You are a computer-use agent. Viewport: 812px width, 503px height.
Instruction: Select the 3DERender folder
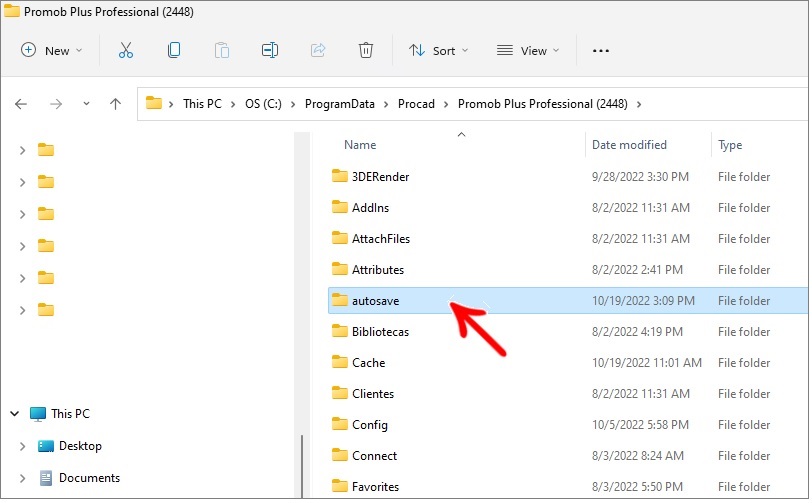point(568,177)
